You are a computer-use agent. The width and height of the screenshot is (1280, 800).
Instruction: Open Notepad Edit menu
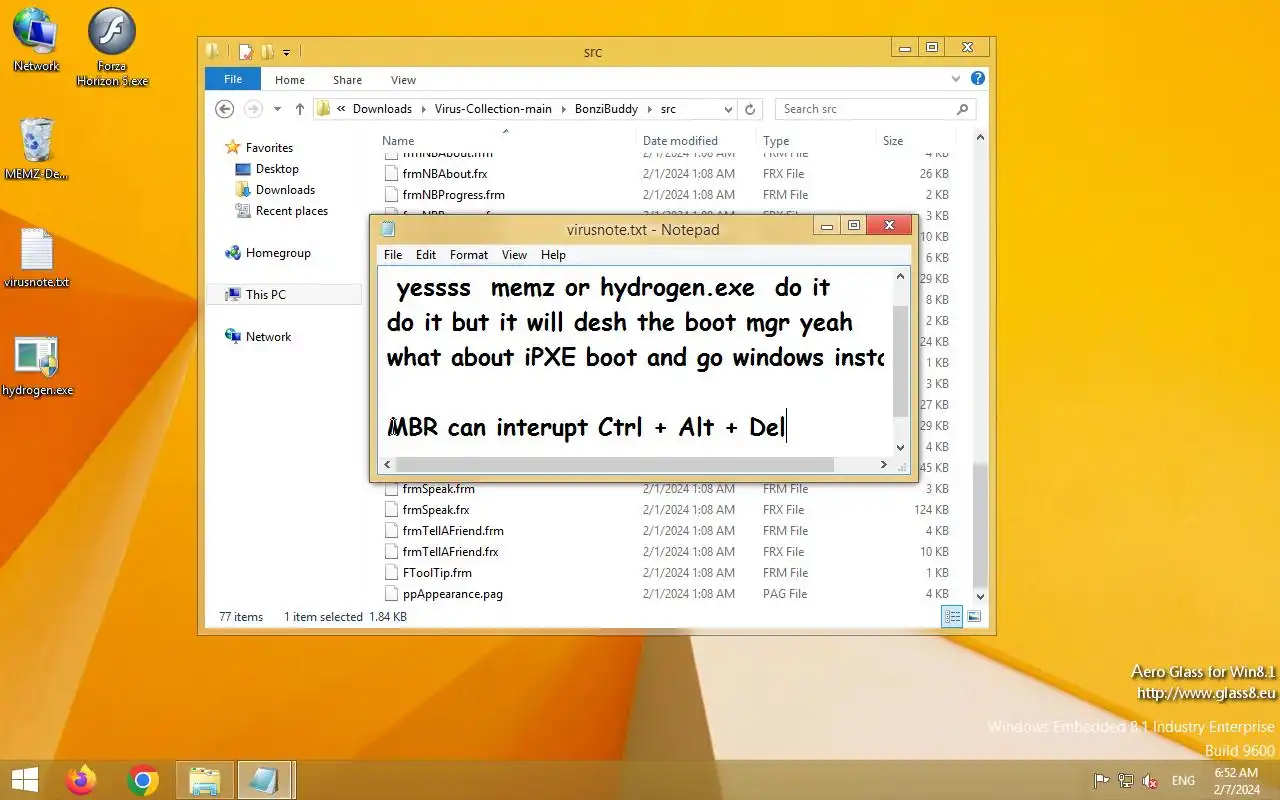coord(426,255)
